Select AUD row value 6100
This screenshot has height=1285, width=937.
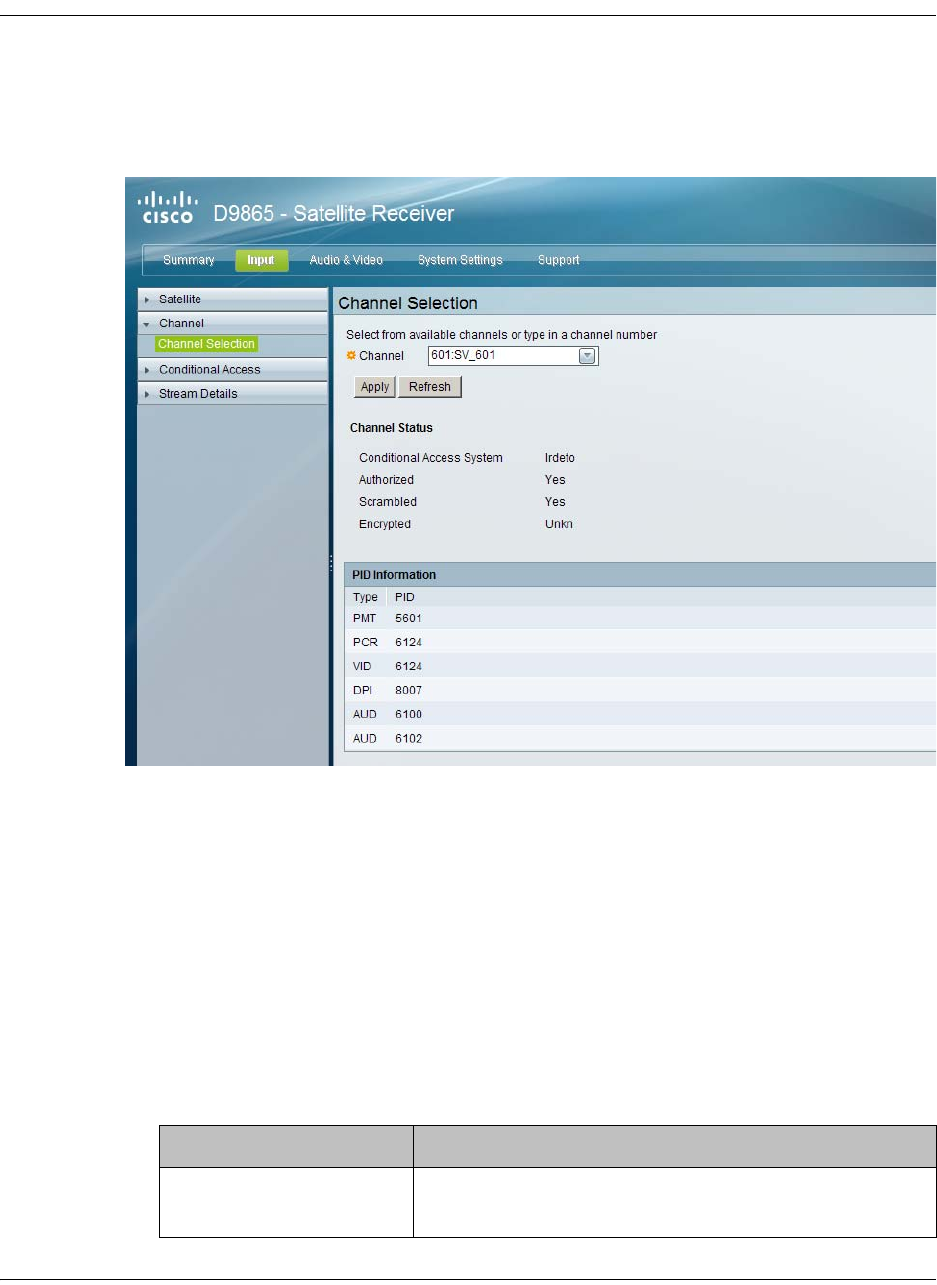[x=409, y=714]
